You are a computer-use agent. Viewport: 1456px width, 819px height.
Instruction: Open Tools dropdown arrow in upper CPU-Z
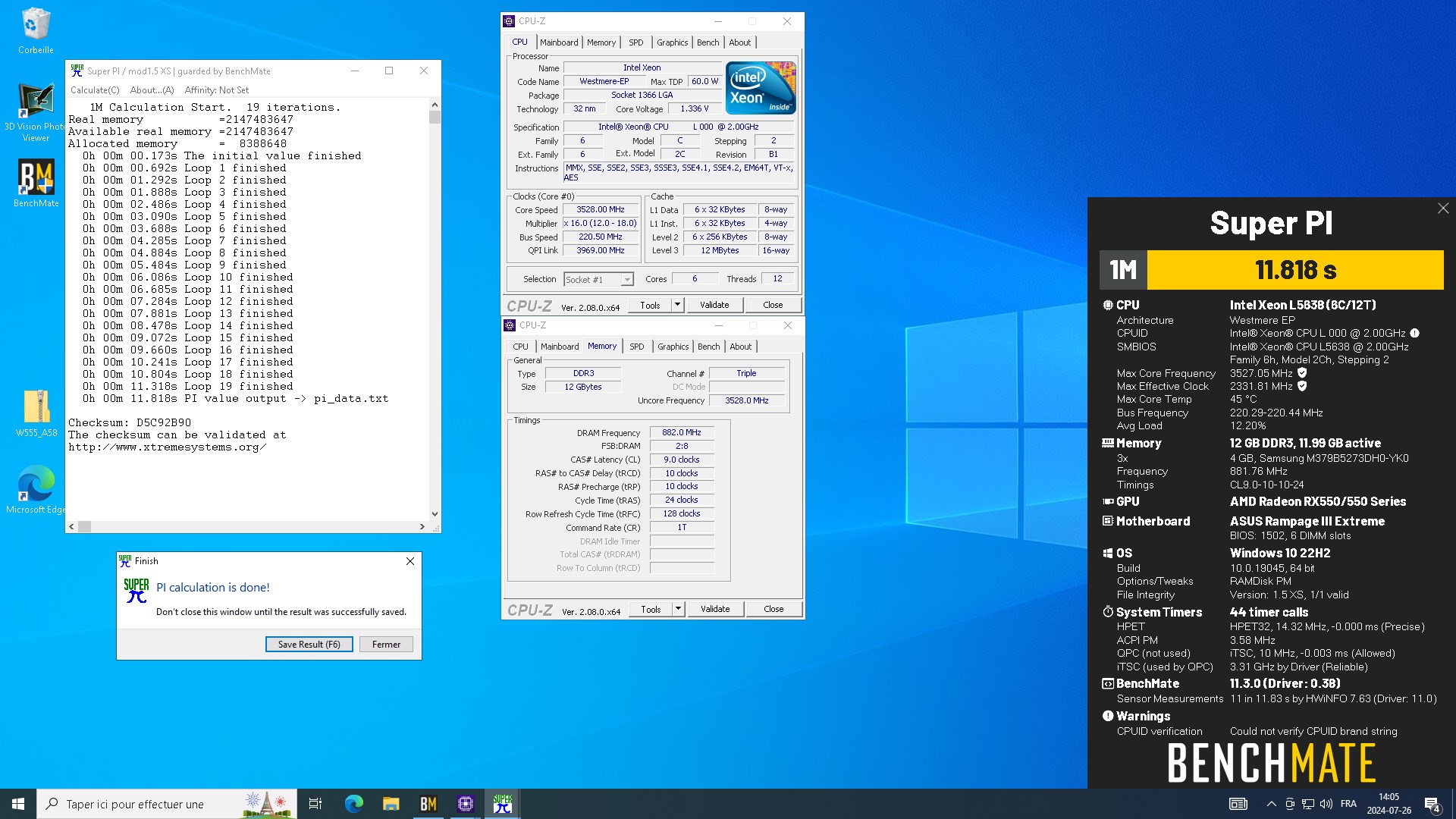677,305
